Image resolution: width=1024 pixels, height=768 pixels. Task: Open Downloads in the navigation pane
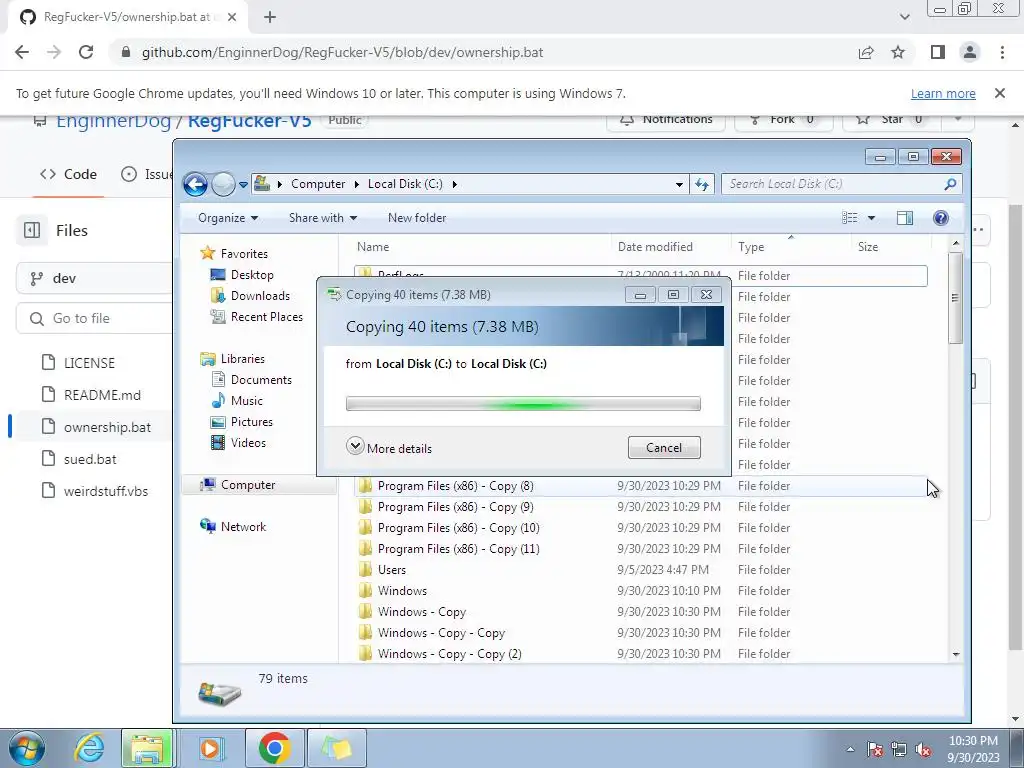[260, 296]
